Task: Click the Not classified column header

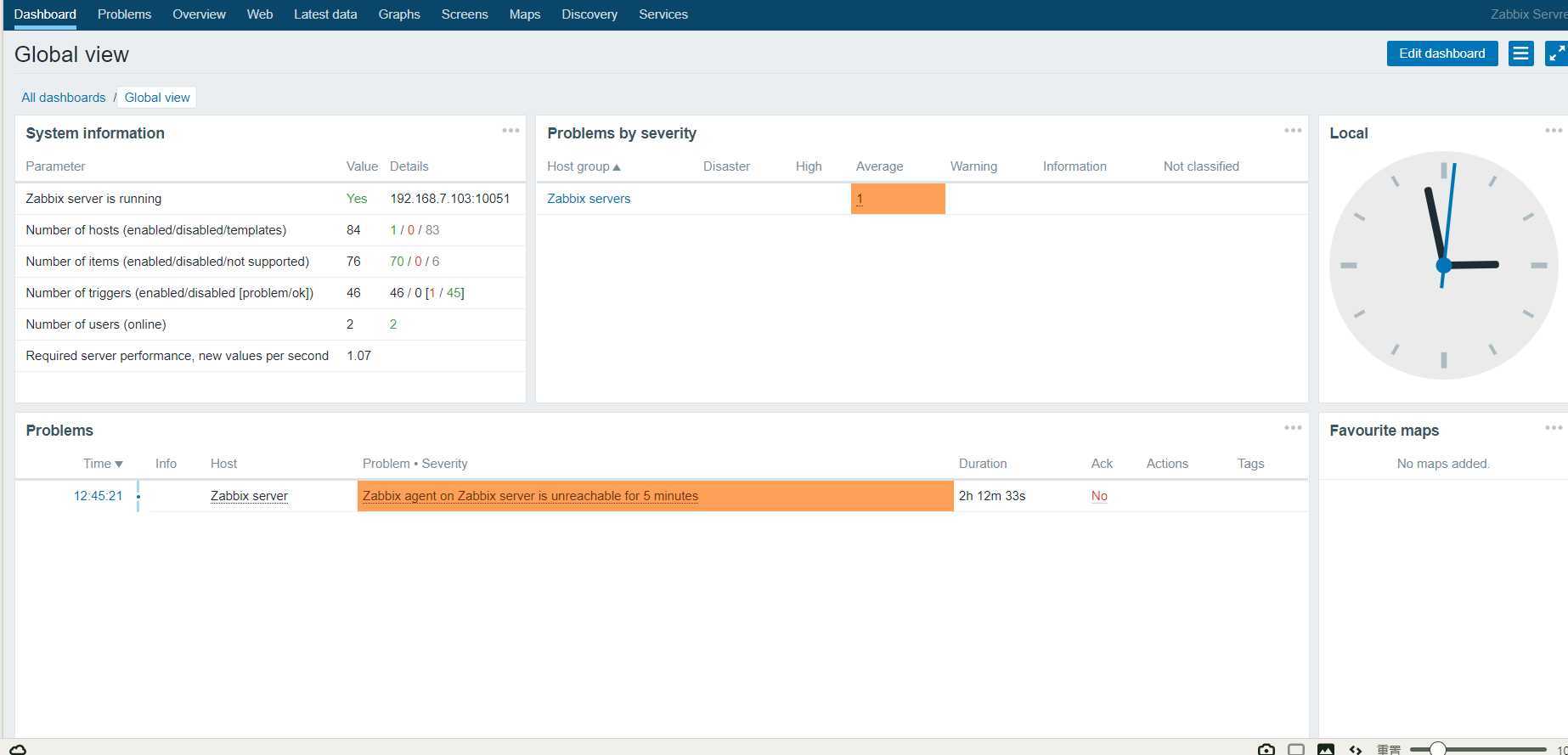Action: point(1201,166)
